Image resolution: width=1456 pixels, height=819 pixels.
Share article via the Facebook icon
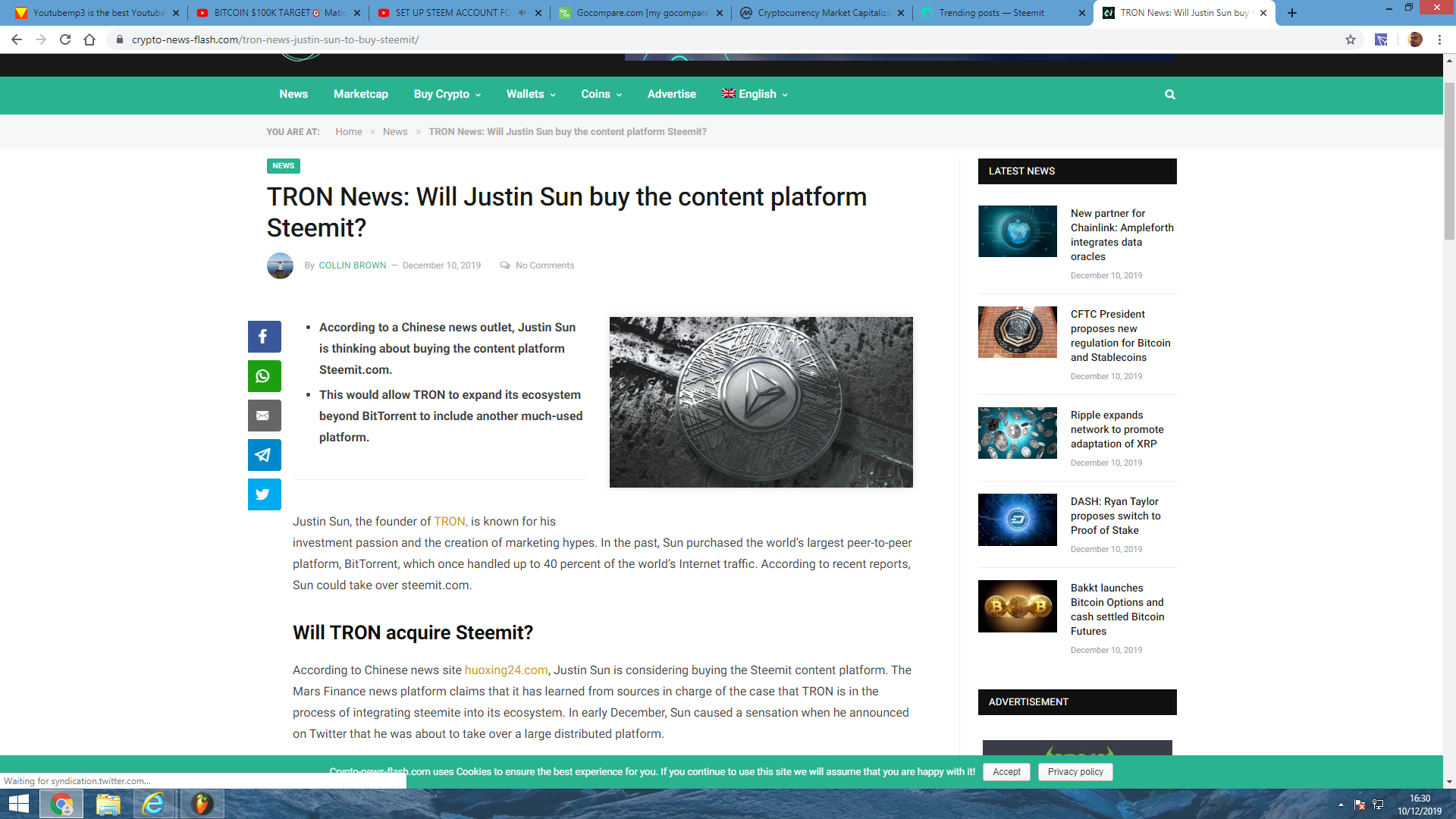pyautogui.click(x=264, y=337)
